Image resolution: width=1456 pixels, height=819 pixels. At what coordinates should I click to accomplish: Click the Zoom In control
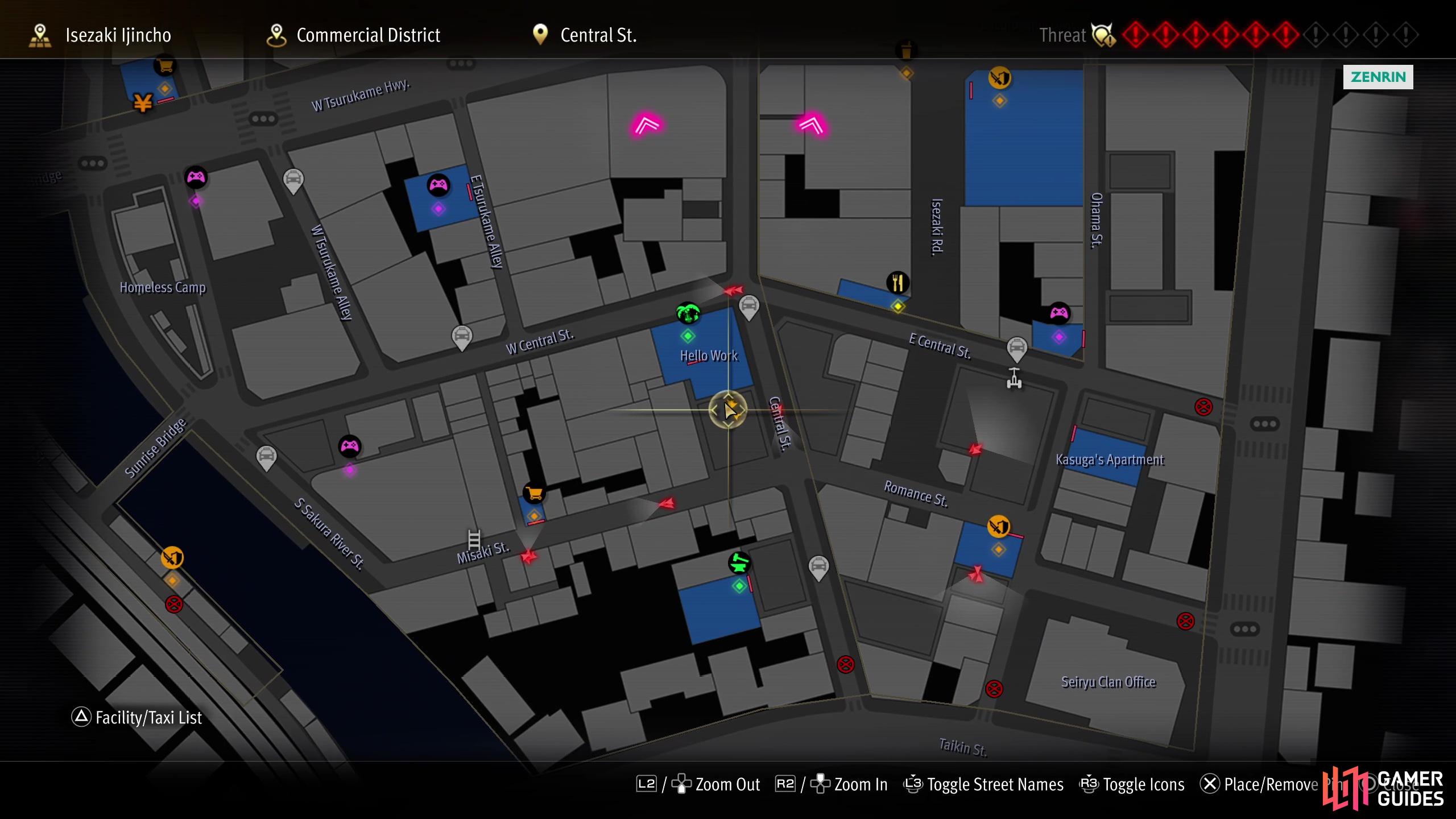pos(832,784)
